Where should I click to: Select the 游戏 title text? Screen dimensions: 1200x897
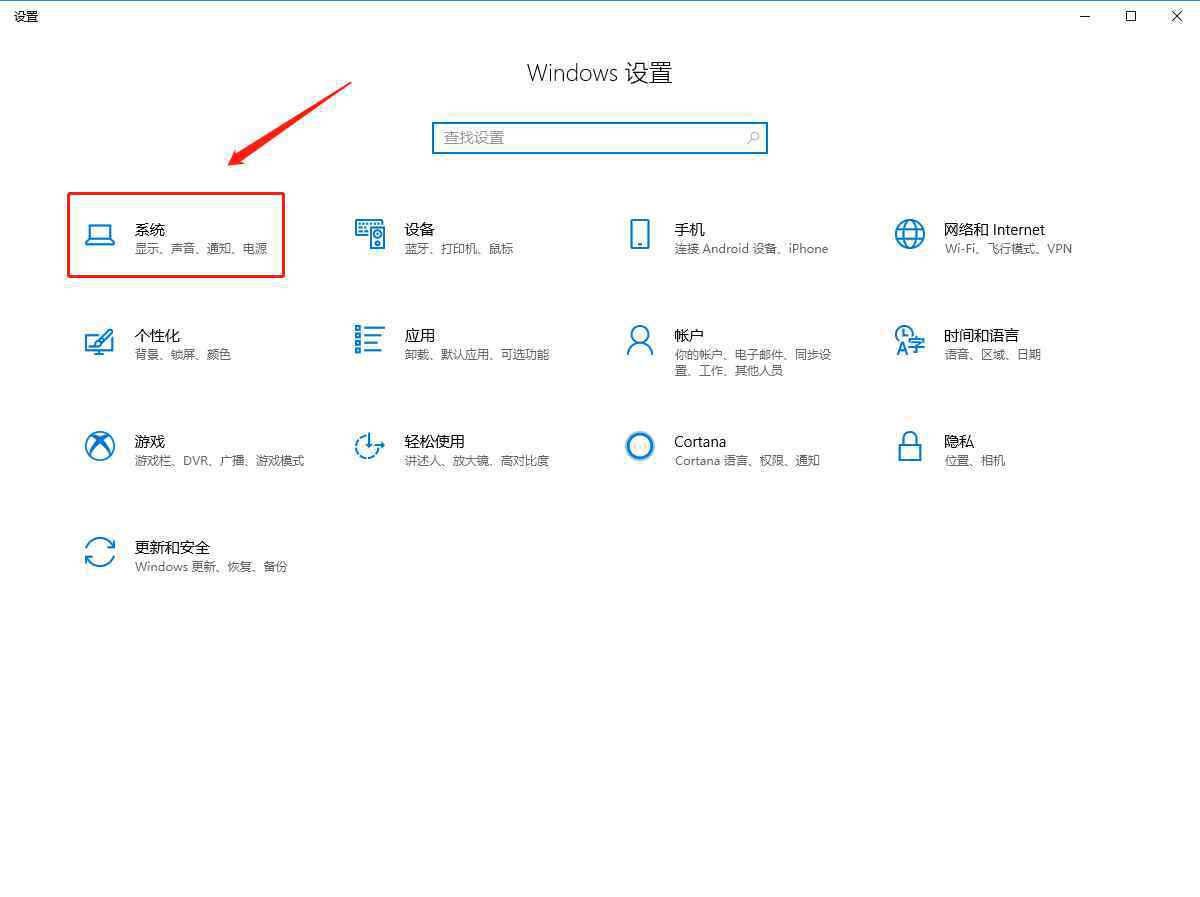(x=150, y=442)
